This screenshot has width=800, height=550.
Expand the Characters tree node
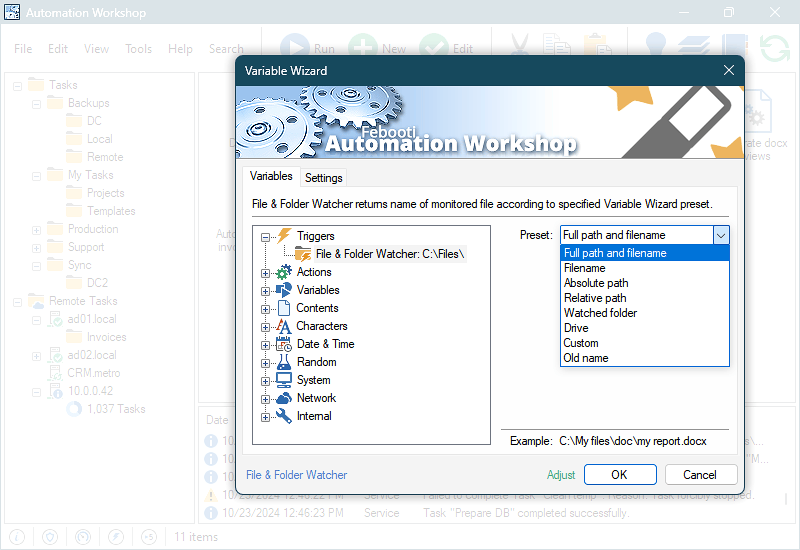click(x=265, y=328)
